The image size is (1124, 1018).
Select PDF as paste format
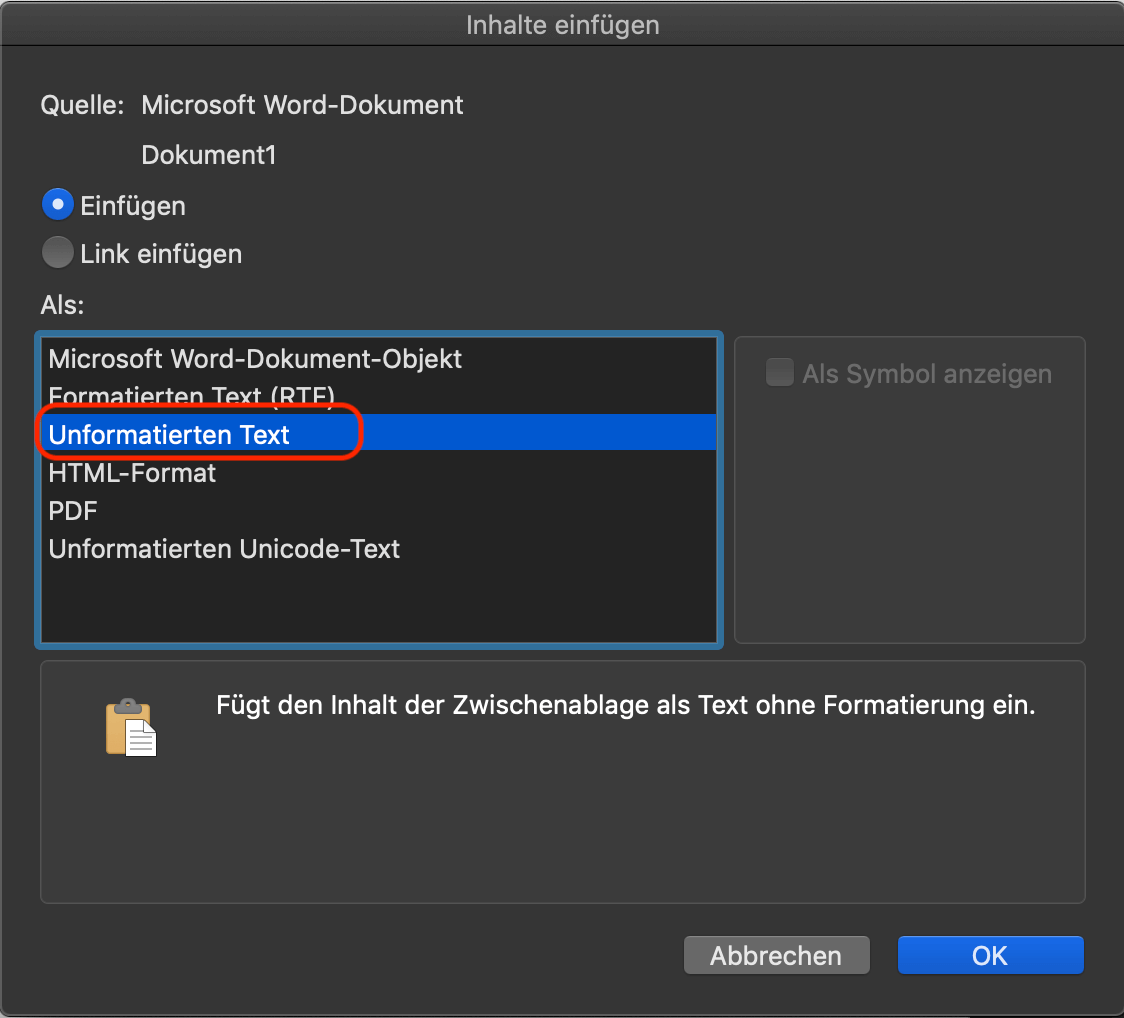click(x=378, y=510)
